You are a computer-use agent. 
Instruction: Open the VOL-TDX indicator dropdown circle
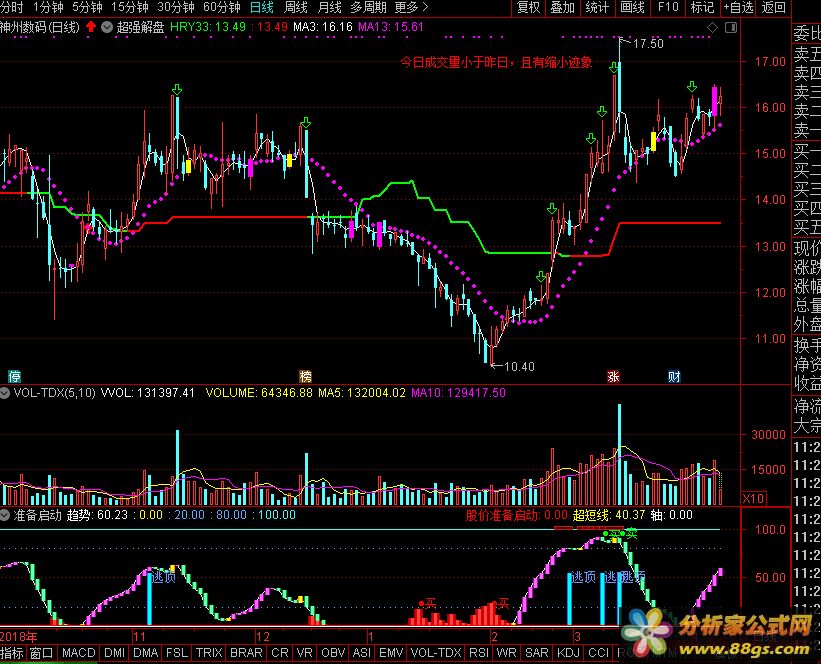click(x=5, y=393)
